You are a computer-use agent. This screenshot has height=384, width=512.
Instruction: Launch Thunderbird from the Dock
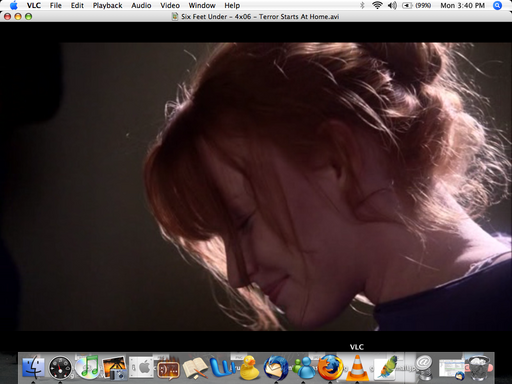[276, 368]
